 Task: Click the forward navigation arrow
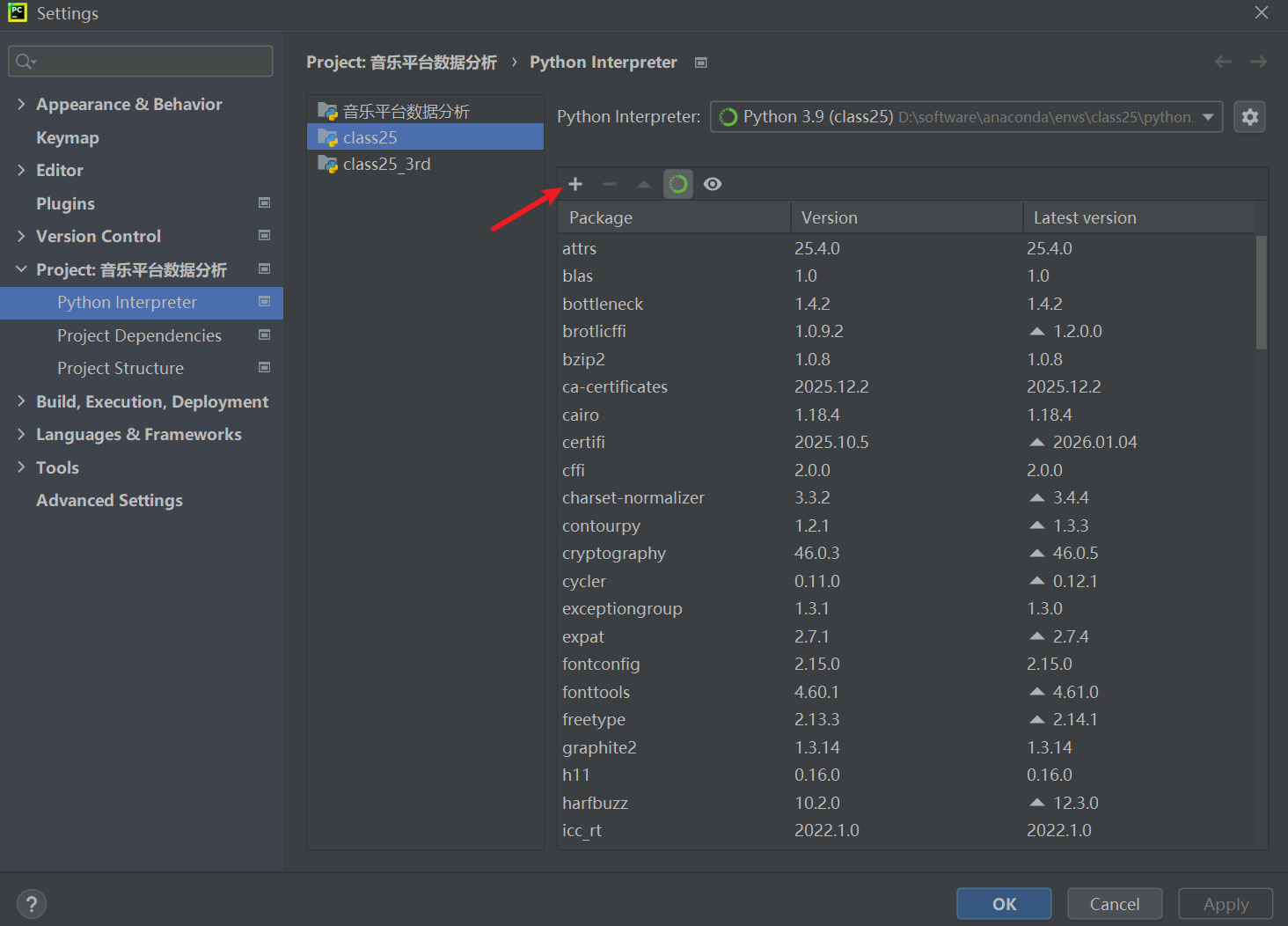pyautogui.click(x=1259, y=62)
